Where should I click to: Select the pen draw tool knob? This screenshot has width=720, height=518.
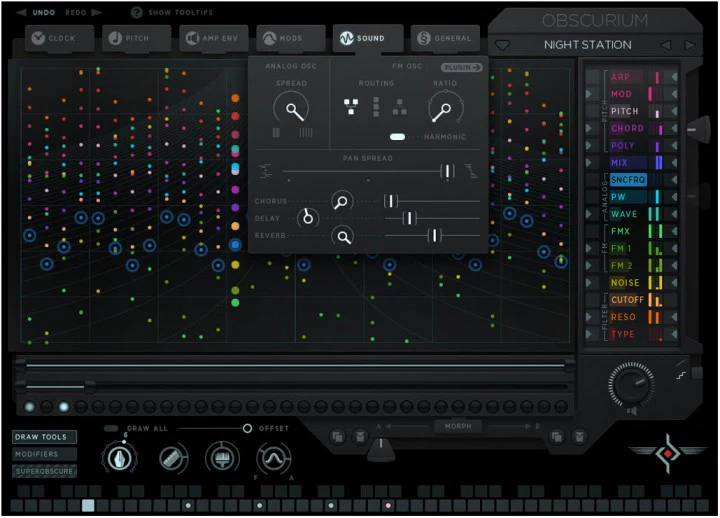tap(119, 458)
